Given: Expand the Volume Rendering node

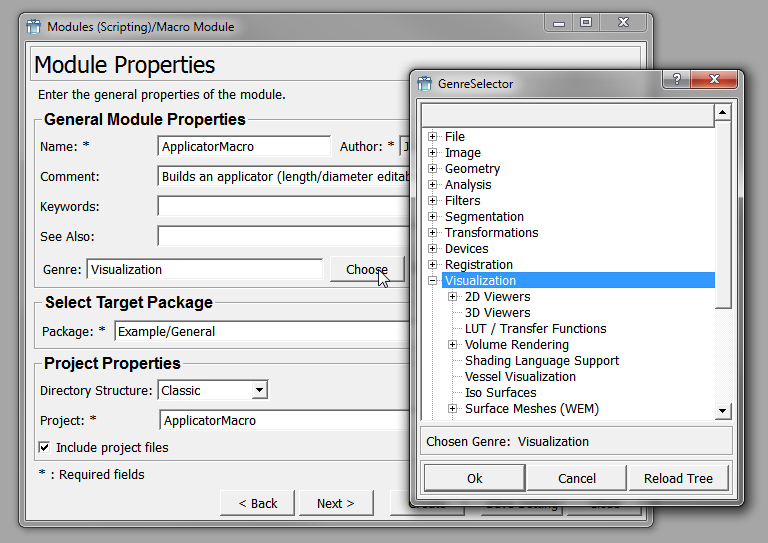Looking at the screenshot, I should tap(453, 345).
